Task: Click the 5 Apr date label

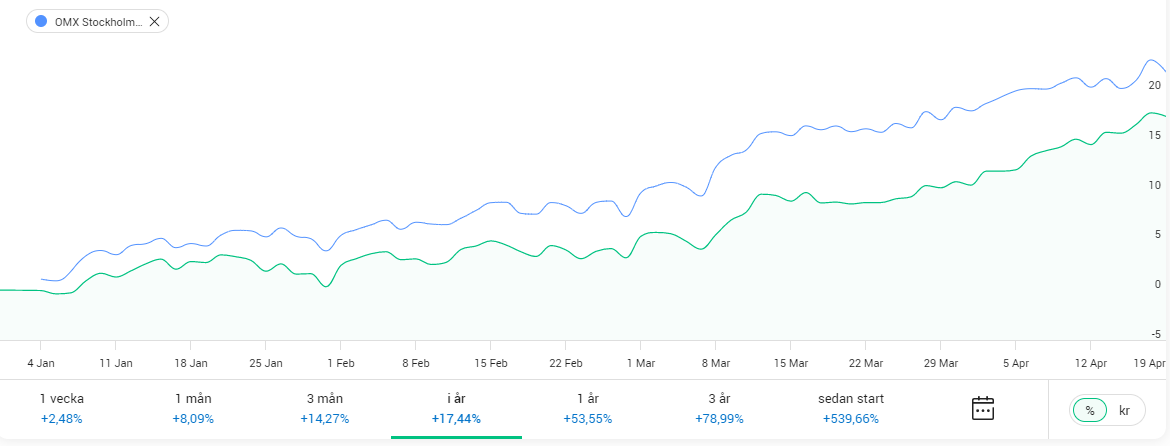Action: click(1016, 363)
